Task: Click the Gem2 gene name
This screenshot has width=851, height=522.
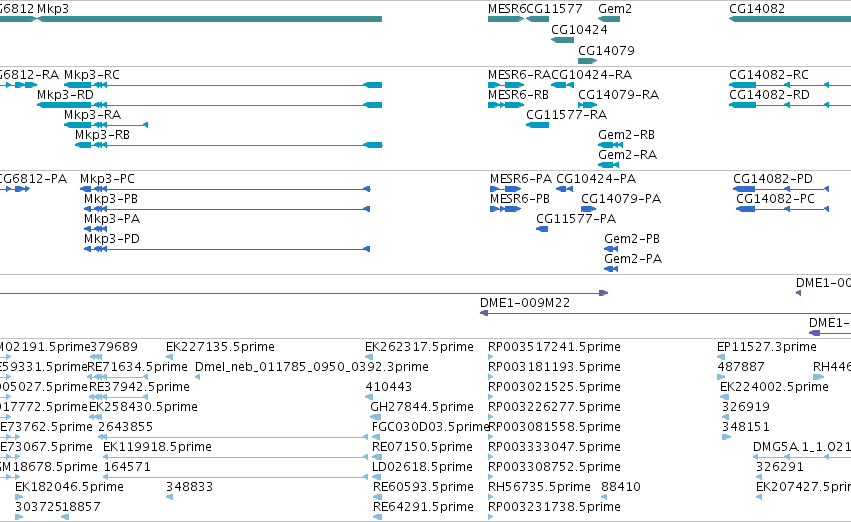Action: [x=615, y=9]
